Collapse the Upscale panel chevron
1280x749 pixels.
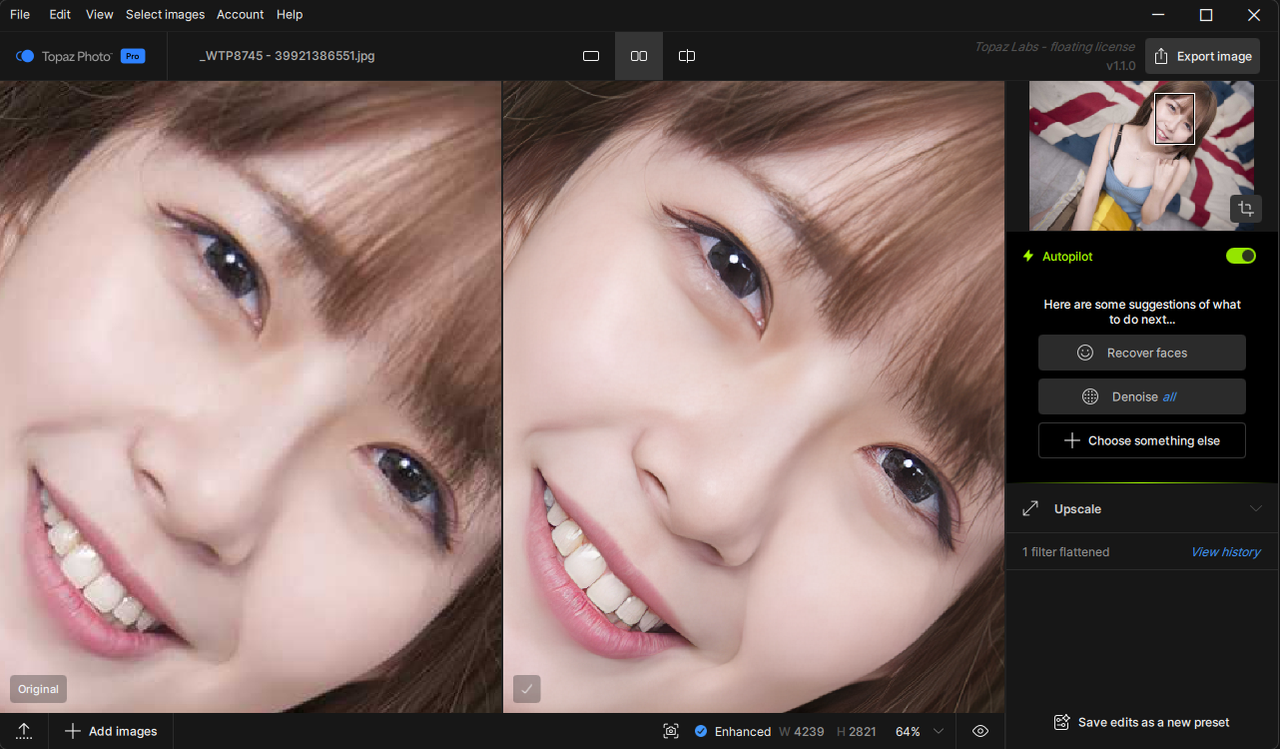[x=1256, y=508]
